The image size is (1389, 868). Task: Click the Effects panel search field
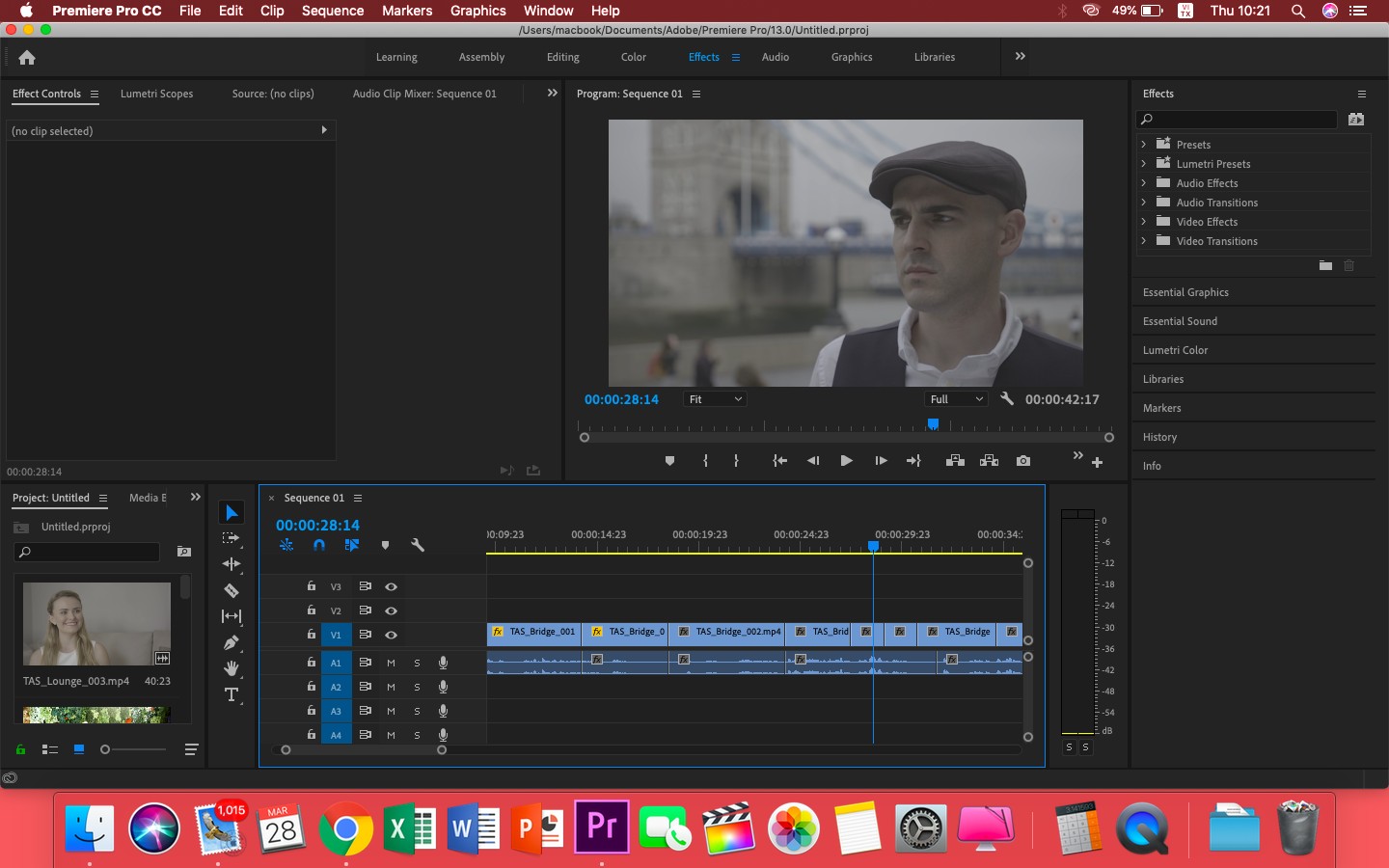[x=1238, y=119]
